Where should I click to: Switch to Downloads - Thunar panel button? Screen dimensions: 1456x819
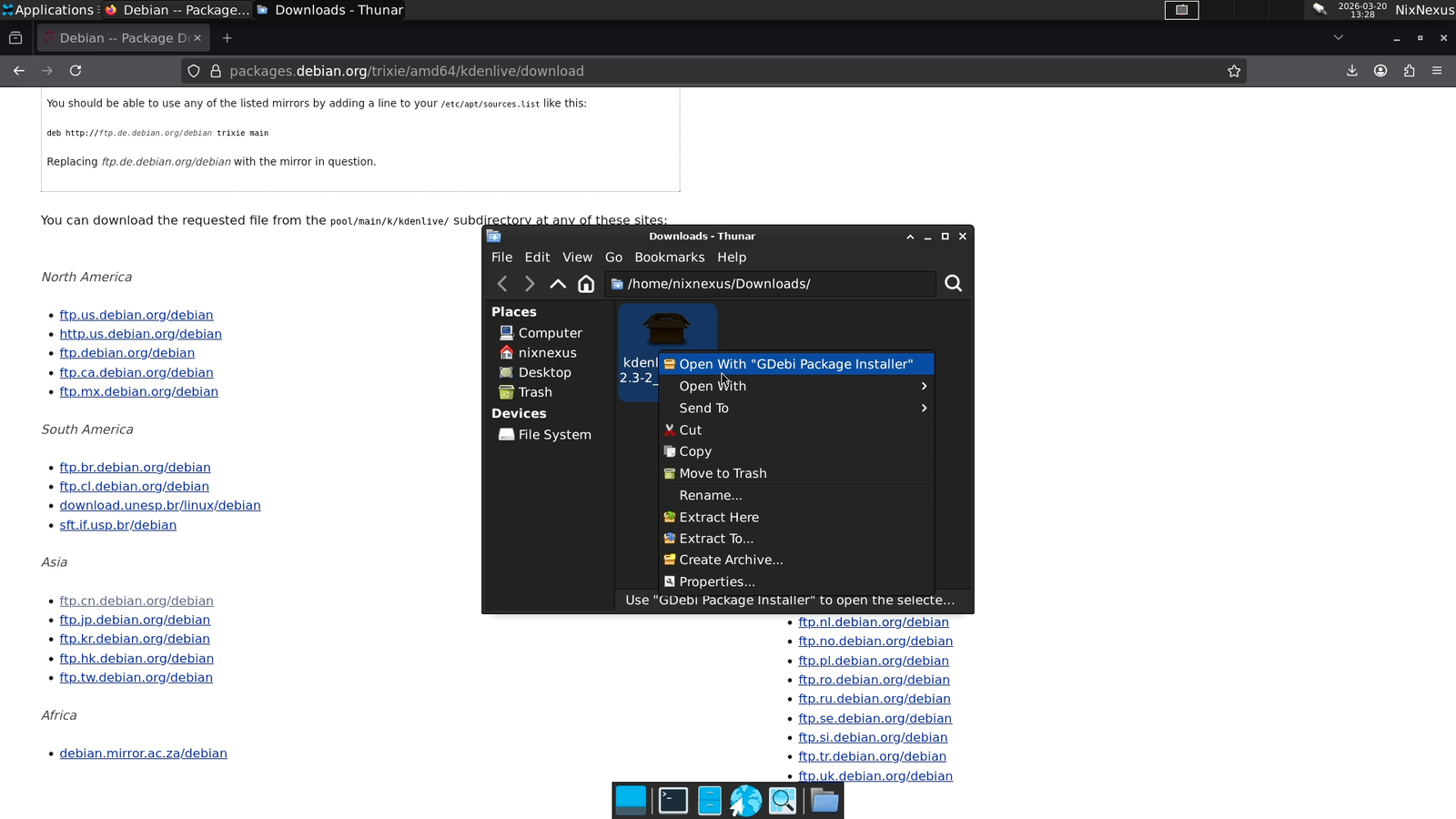[329, 10]
